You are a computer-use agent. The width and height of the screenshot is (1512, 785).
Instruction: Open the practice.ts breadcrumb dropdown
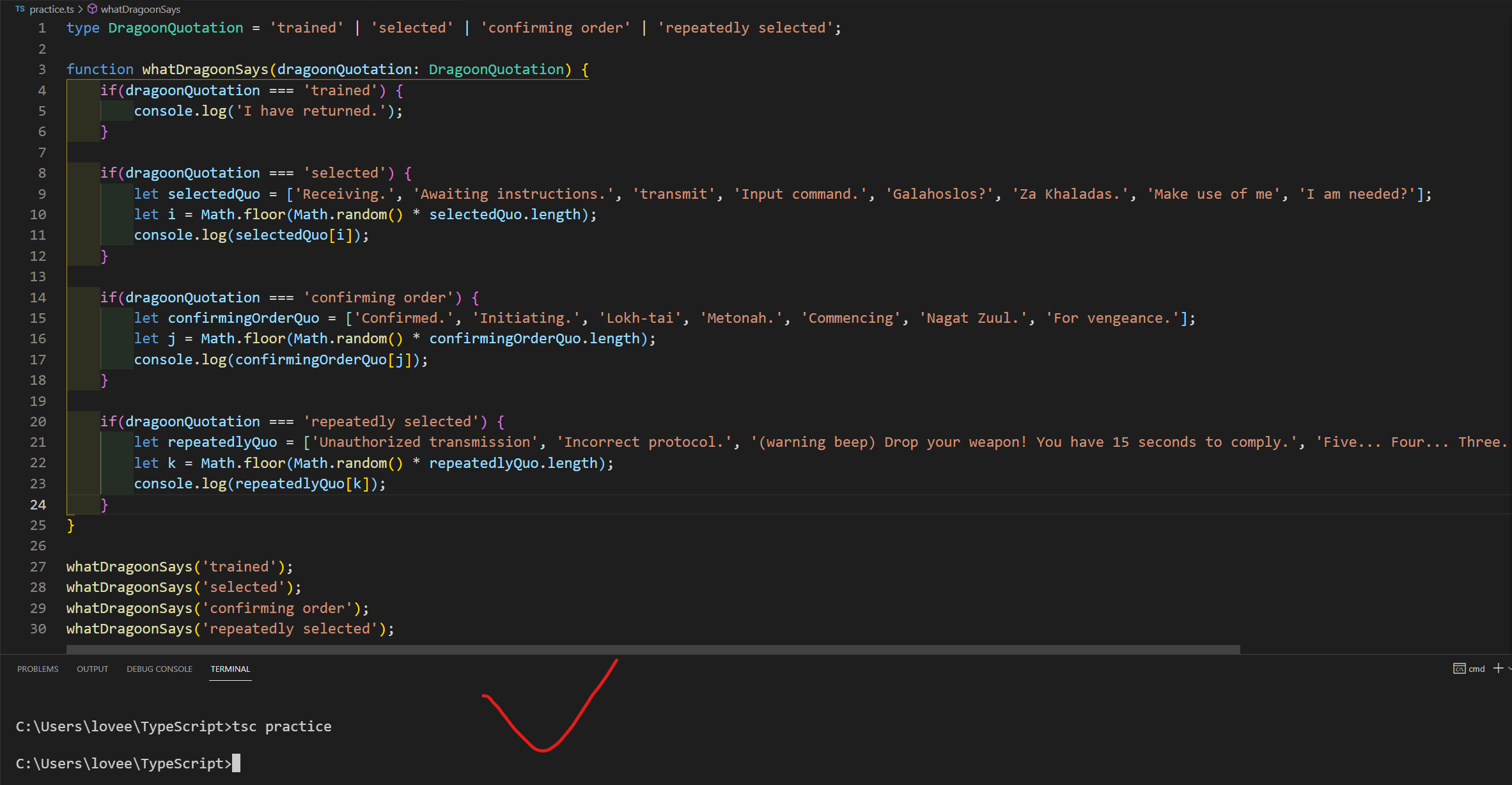coord(51,9)
